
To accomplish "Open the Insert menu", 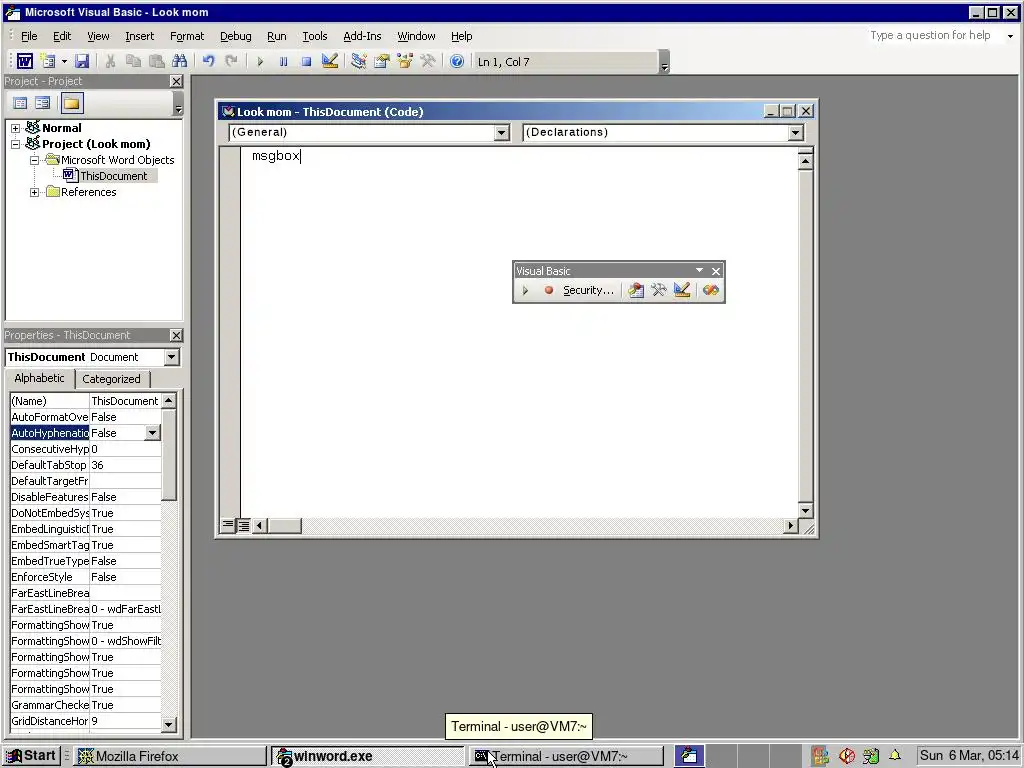I will tap(140, 36).
